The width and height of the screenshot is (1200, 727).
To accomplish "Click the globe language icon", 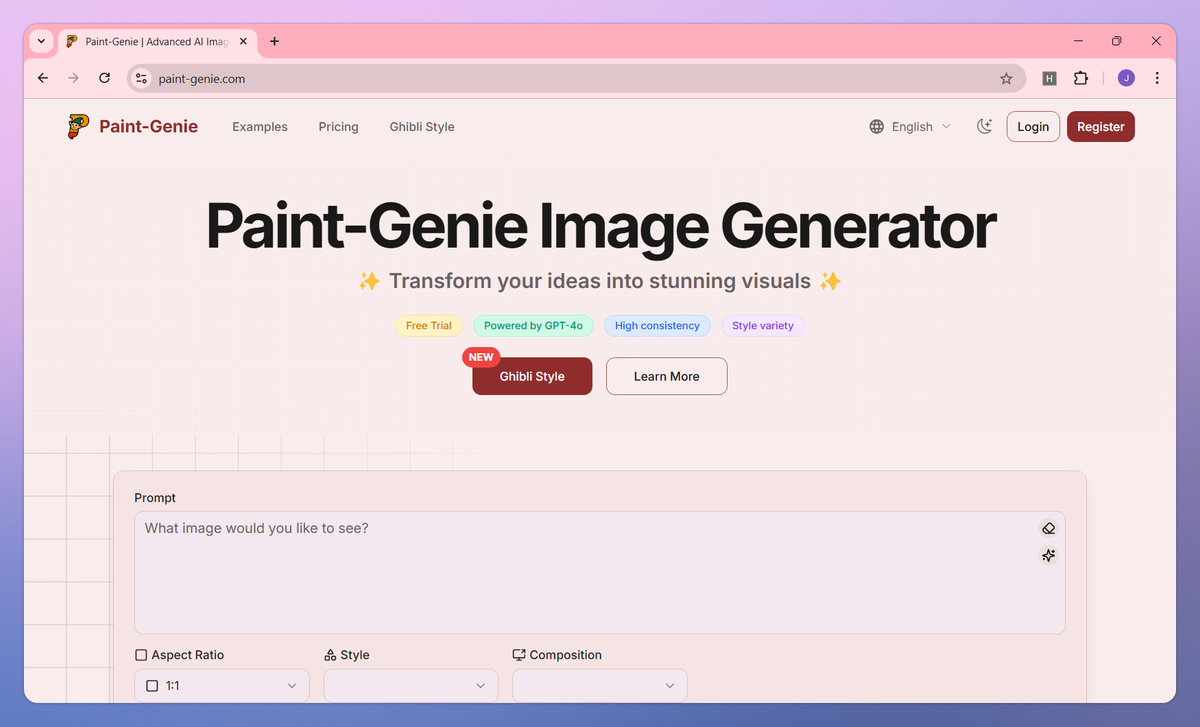I will [877, 127].
